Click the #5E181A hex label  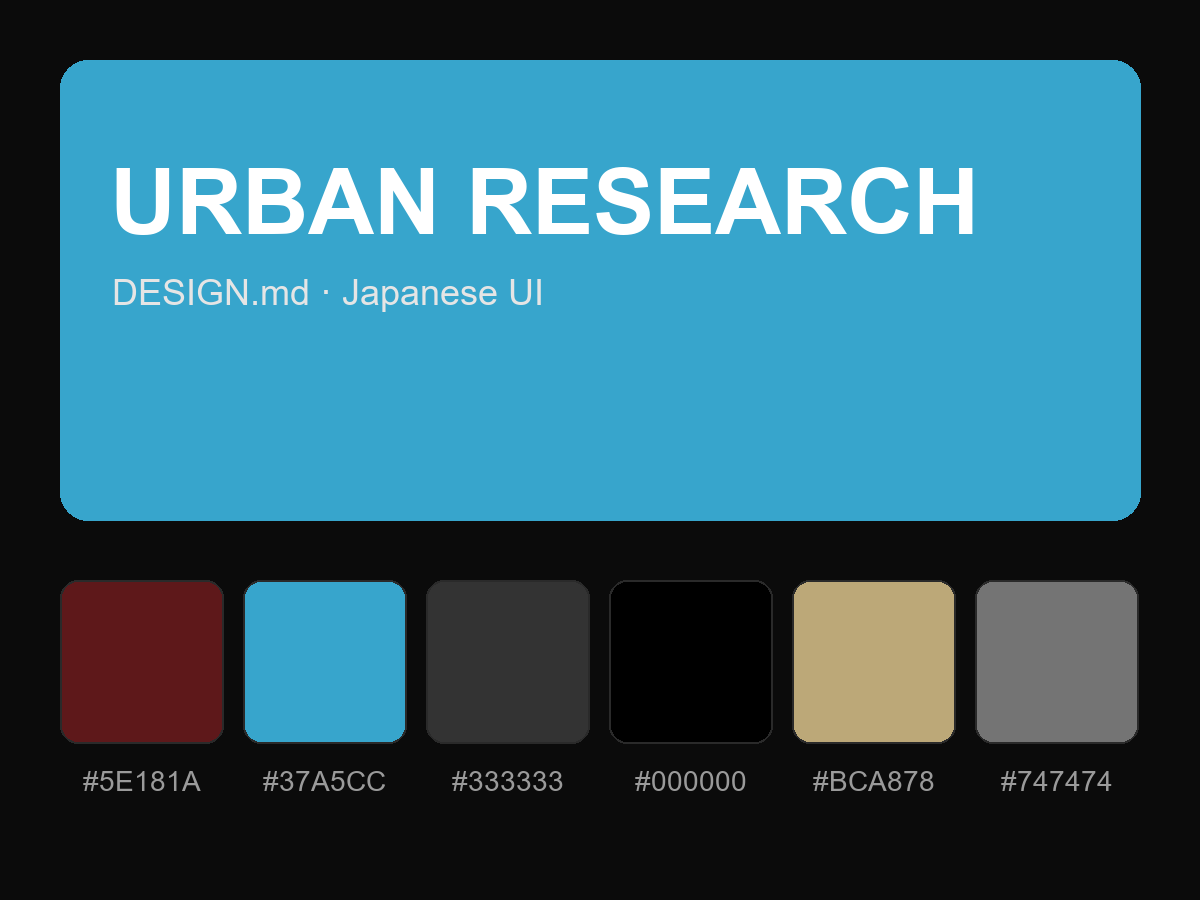click(x=142, y=782)
